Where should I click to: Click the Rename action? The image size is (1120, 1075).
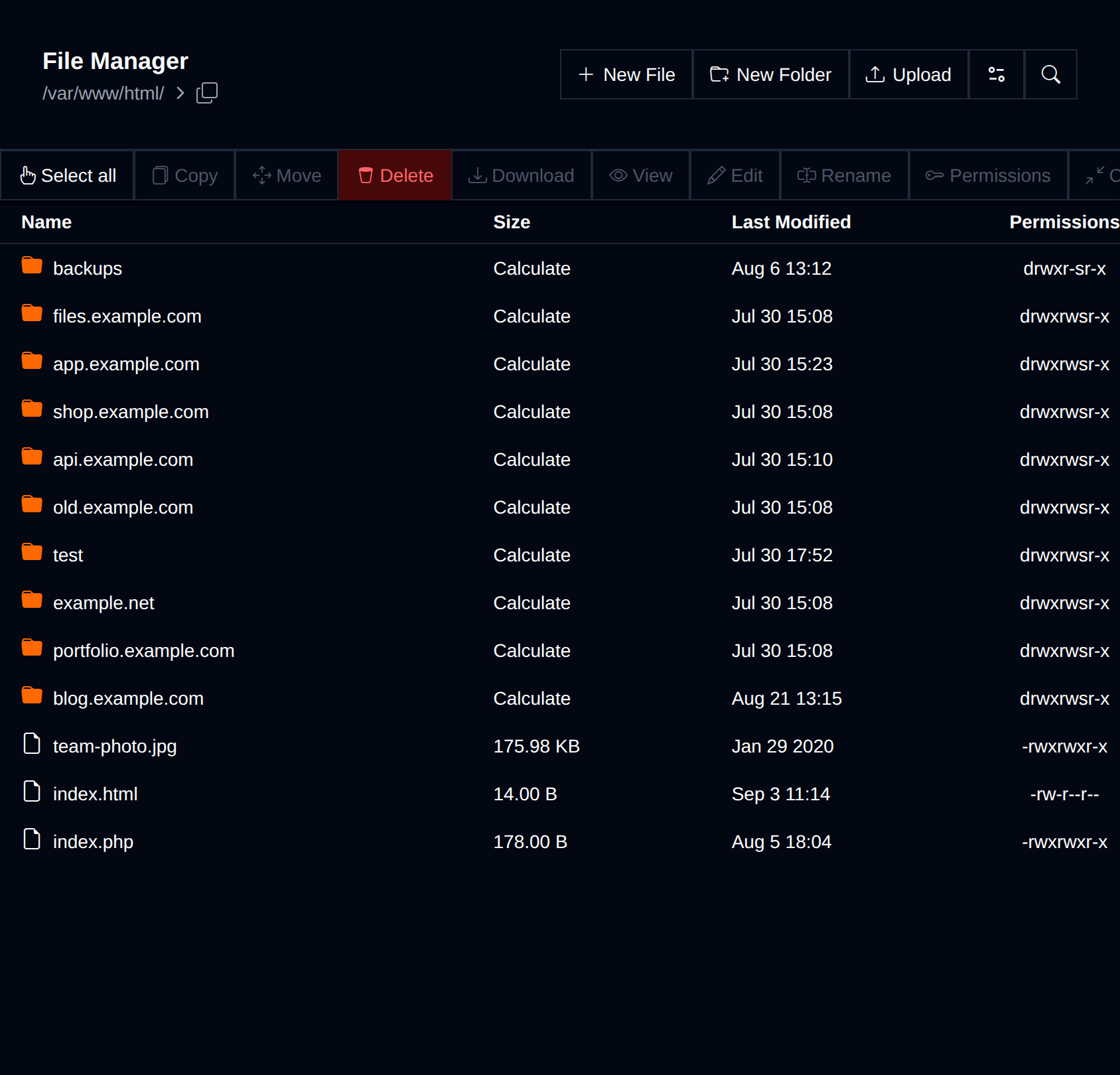coord(845,175)
